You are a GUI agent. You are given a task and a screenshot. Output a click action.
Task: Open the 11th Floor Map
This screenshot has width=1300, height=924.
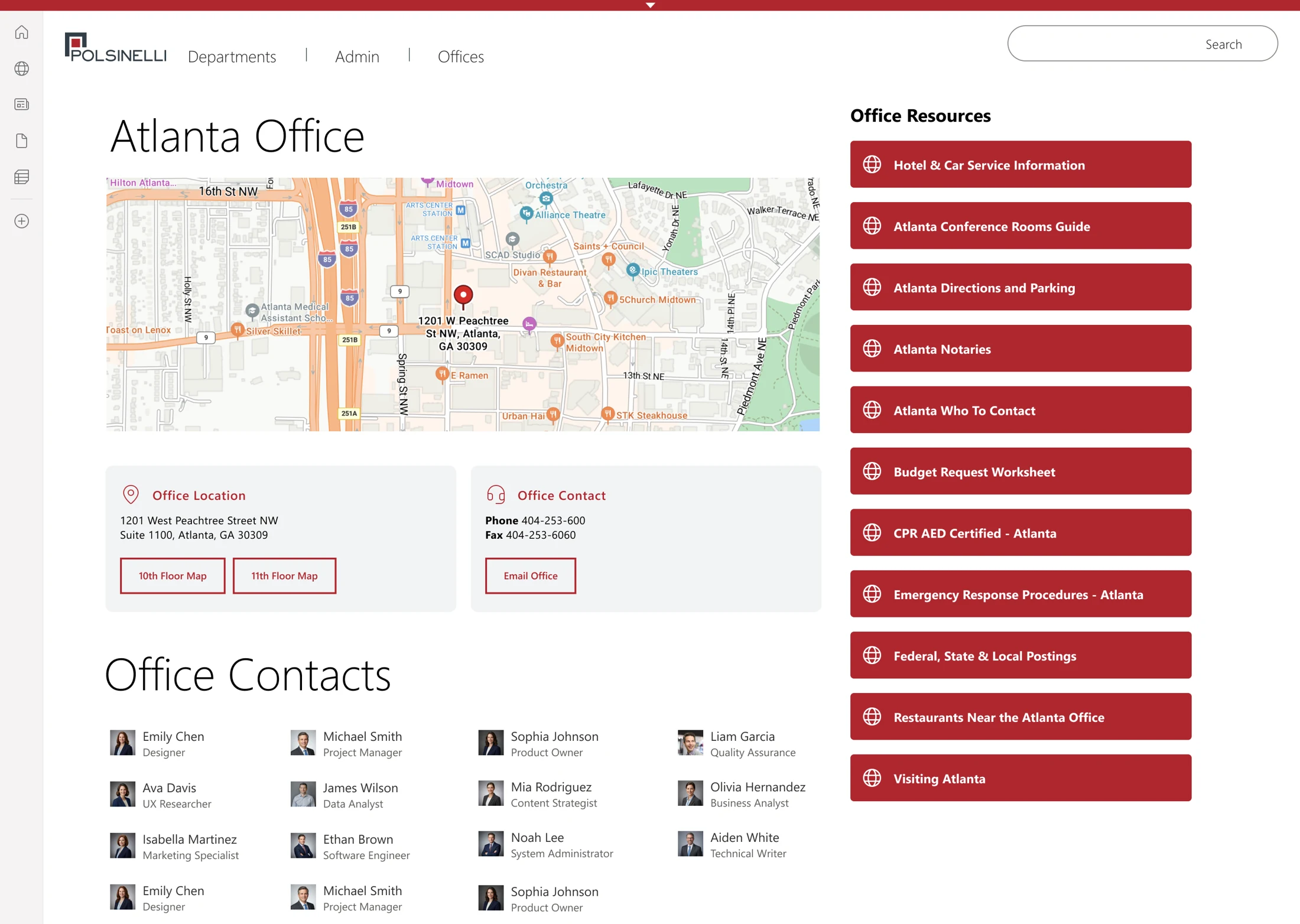click(x=284, y=575)
